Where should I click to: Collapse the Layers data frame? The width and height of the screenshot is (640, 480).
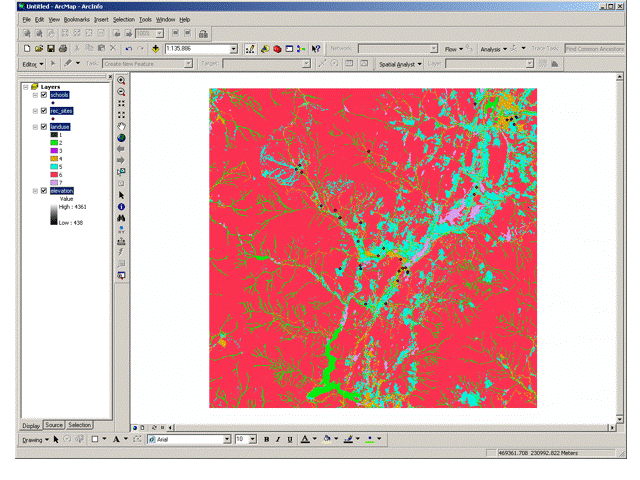[x=26, y=87]
